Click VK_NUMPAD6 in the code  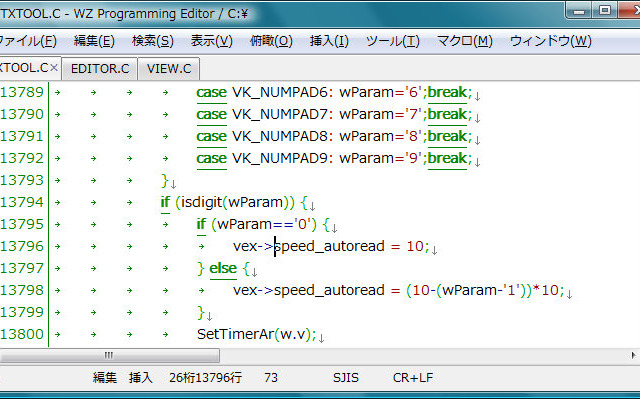coord(280,93)
